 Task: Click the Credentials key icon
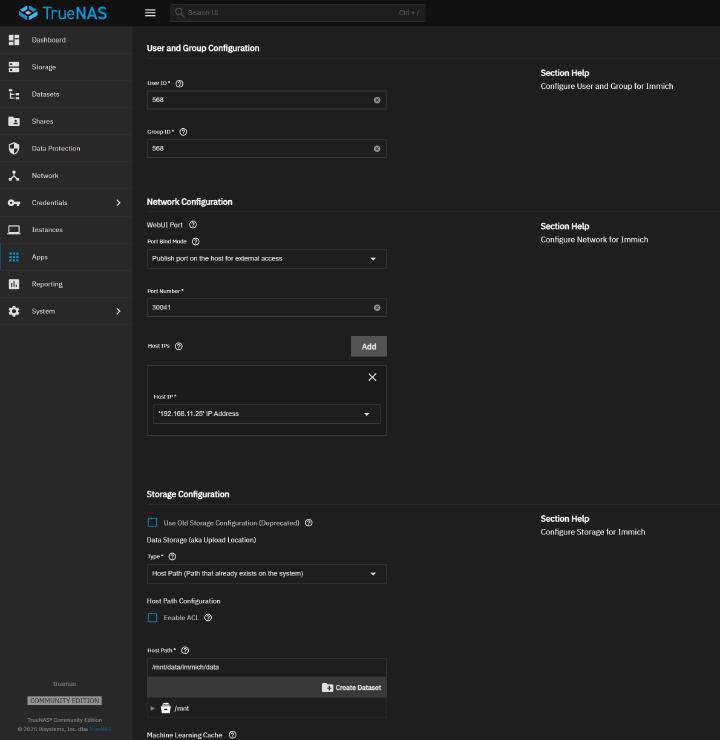tap(14, 203)
